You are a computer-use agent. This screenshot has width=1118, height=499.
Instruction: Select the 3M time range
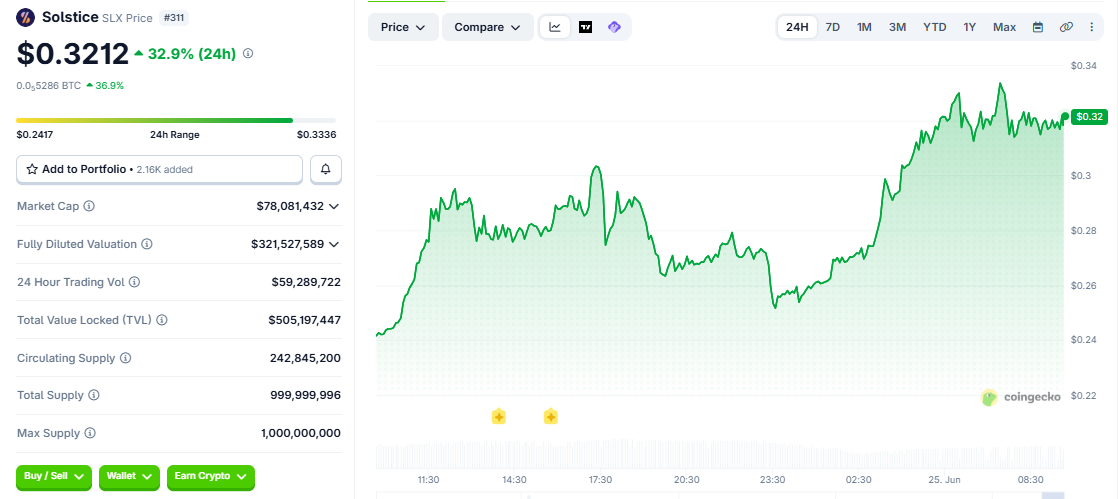click(897, 27)
